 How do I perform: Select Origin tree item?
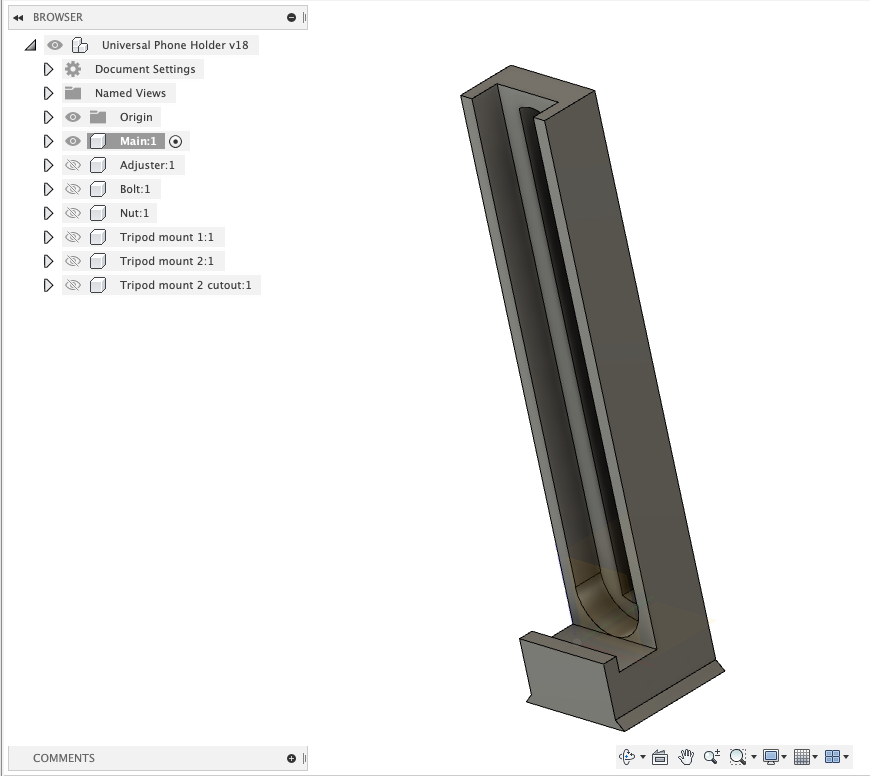(x=136, y=117)
